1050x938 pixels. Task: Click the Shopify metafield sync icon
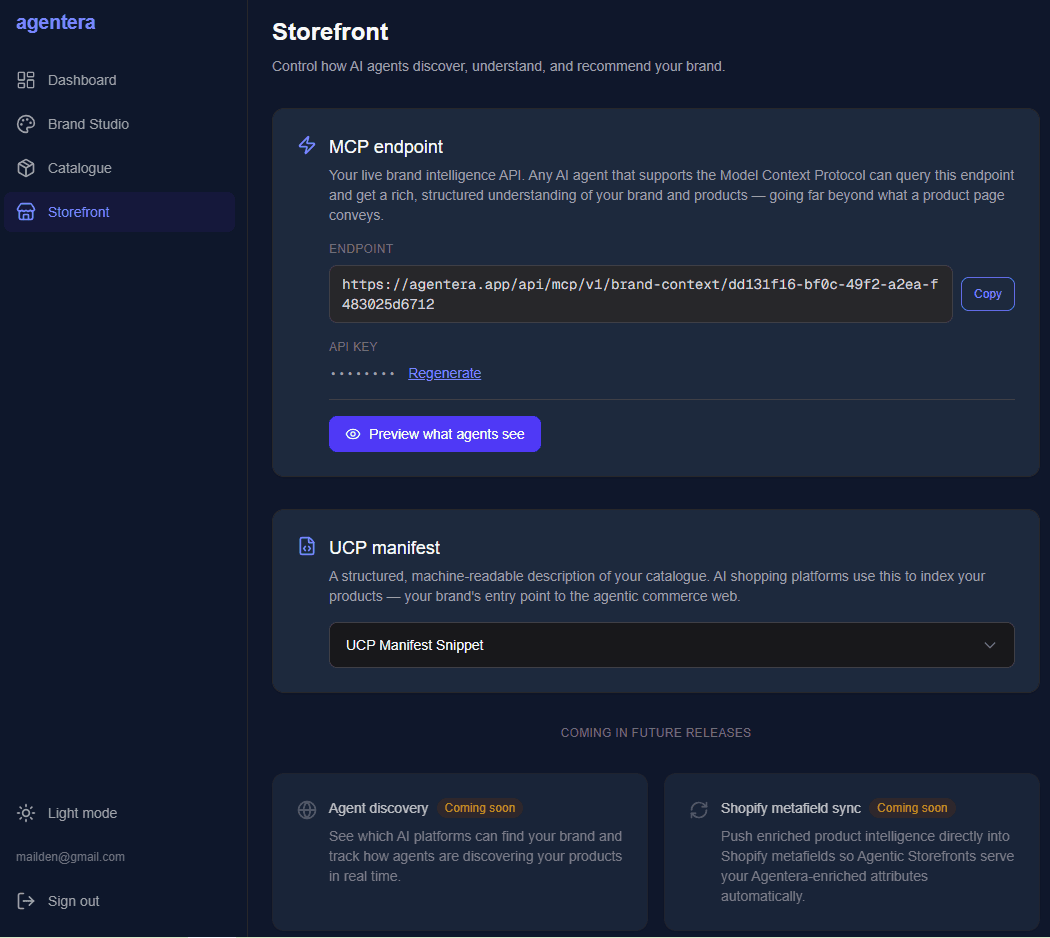pyautogui.click(x=699, y=810)
